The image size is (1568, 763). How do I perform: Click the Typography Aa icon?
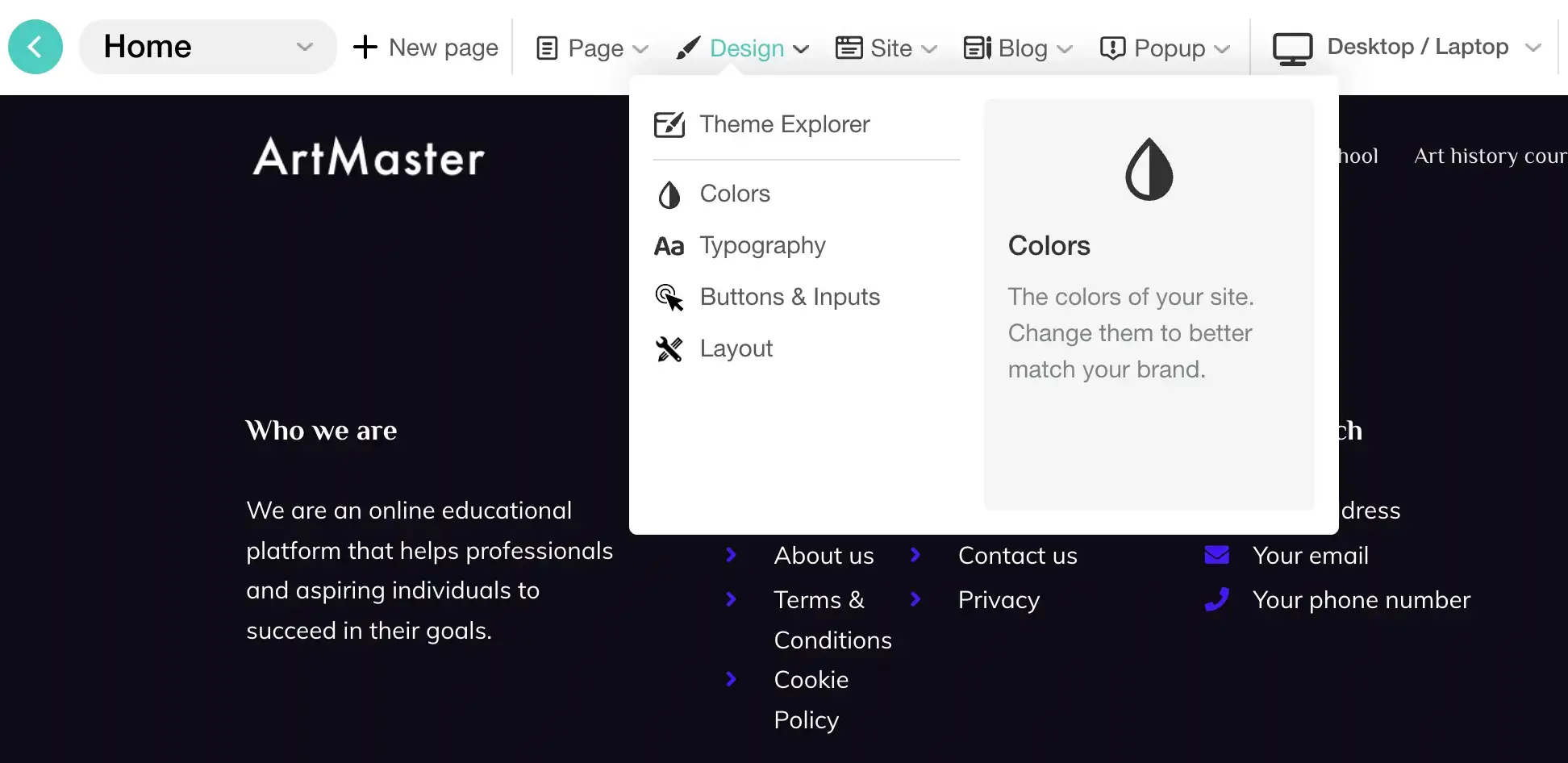coord(669,246)
